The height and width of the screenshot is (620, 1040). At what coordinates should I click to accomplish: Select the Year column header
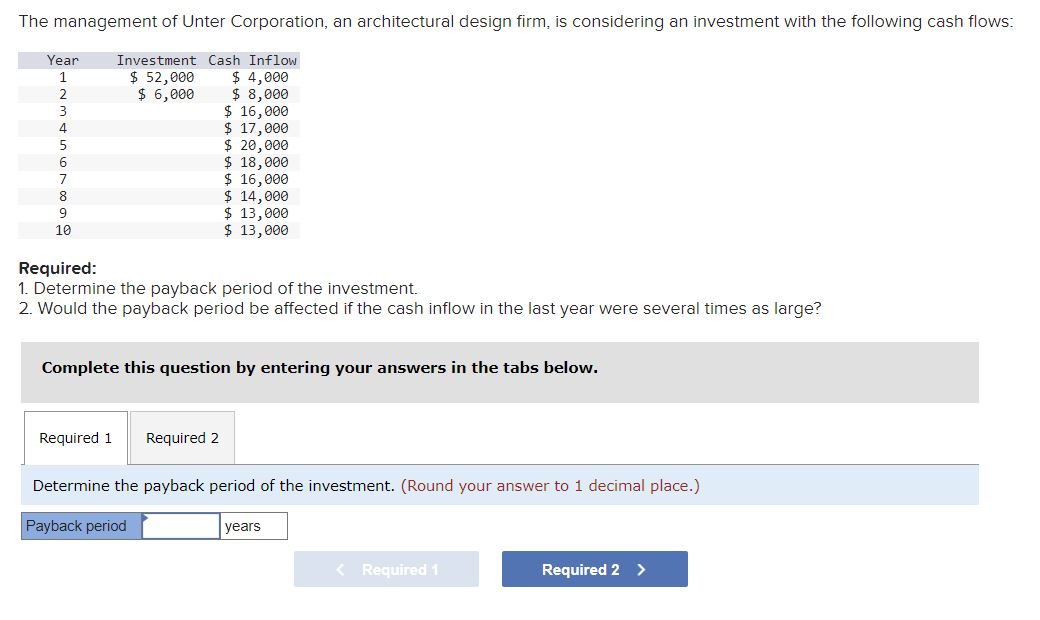tap(62, 60)
